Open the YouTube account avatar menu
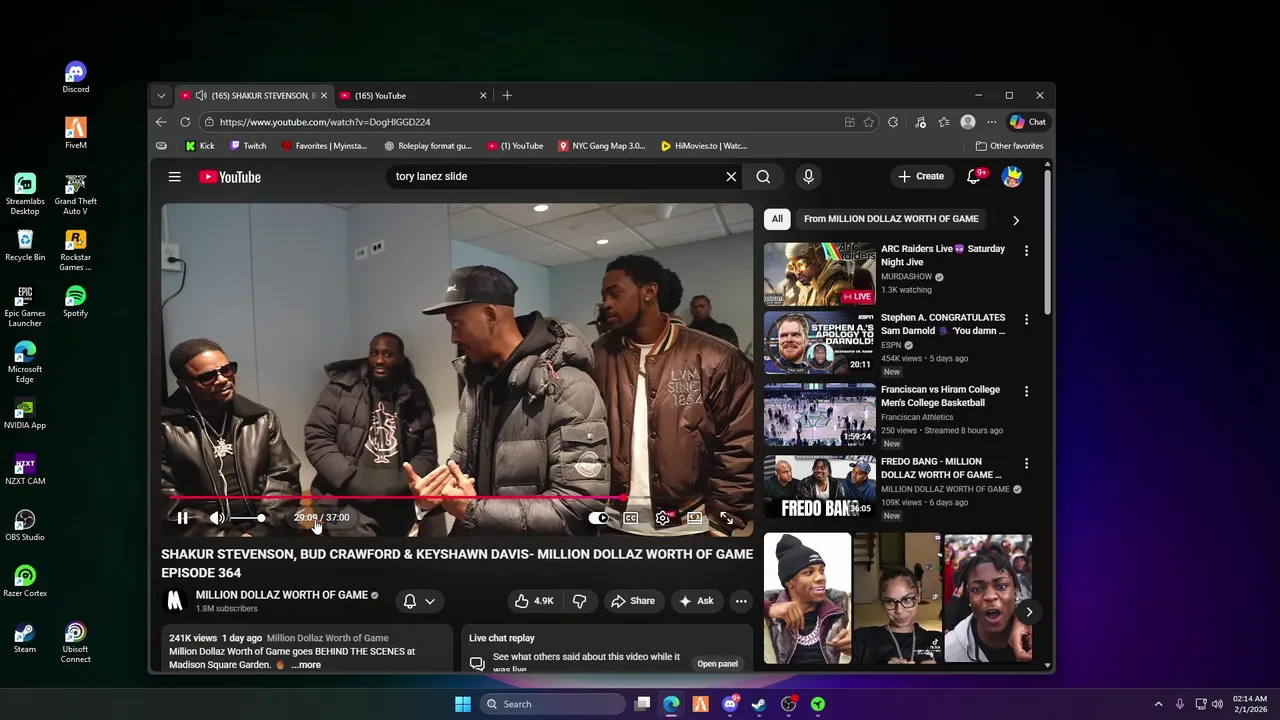The height and width of the screenshot is (720, 1280). tap(1012, 177)
